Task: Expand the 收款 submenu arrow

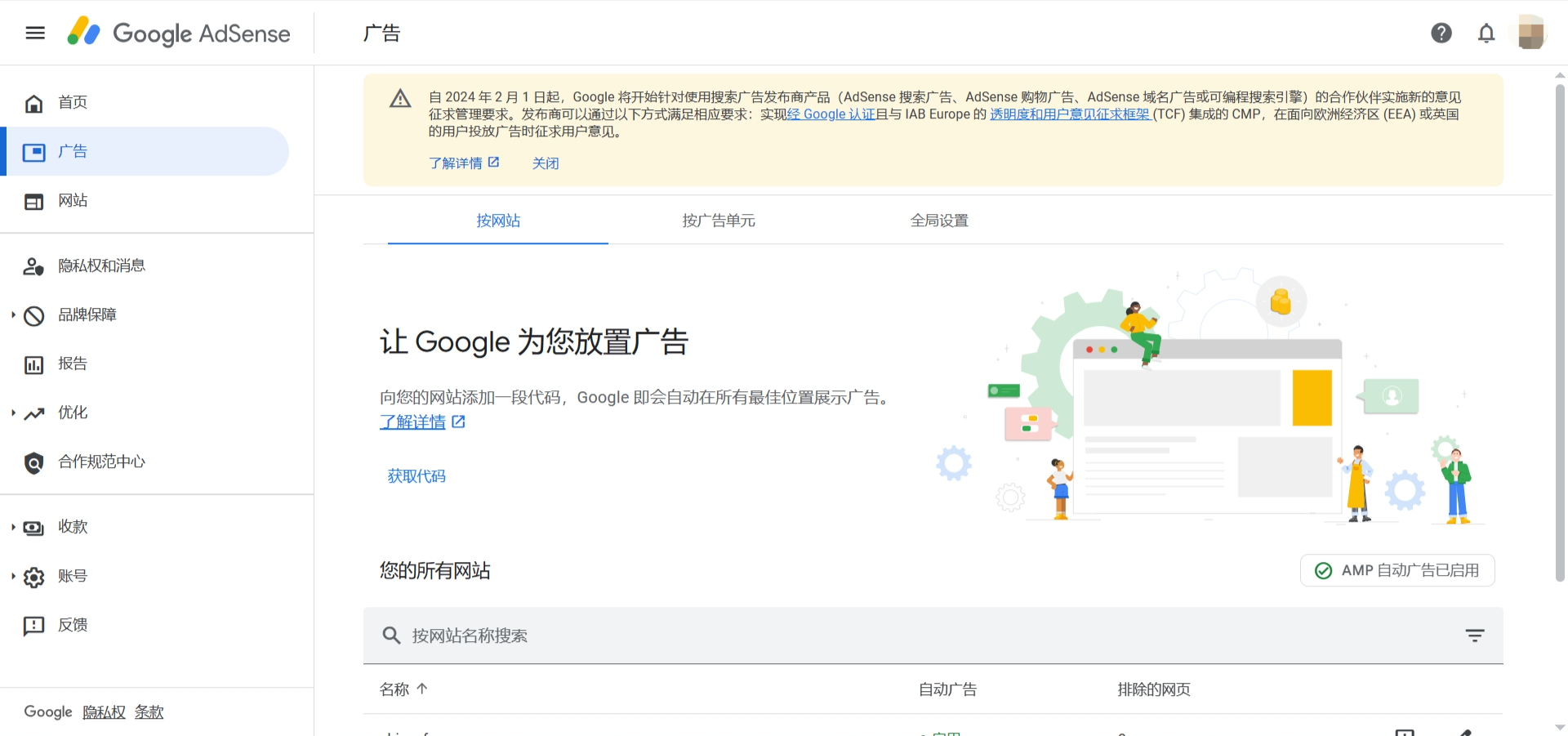Action: tap(13, 527)
